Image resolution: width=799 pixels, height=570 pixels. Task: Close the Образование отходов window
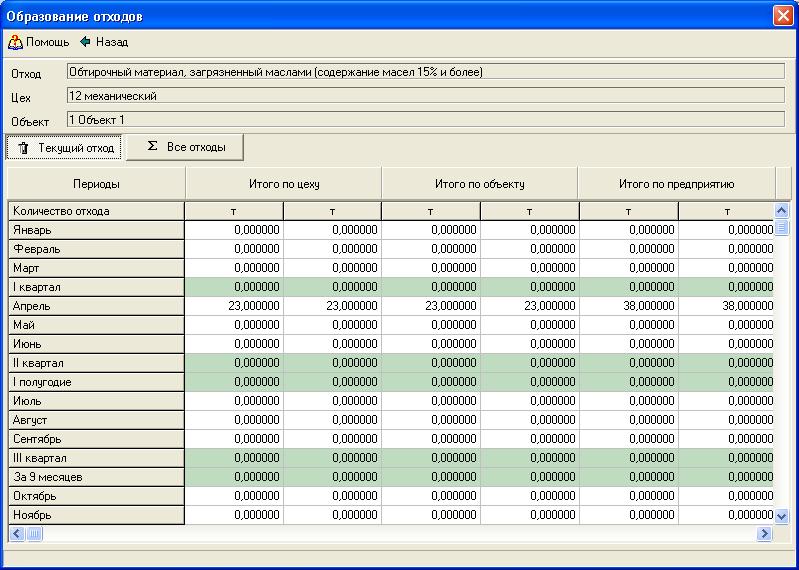782,16
